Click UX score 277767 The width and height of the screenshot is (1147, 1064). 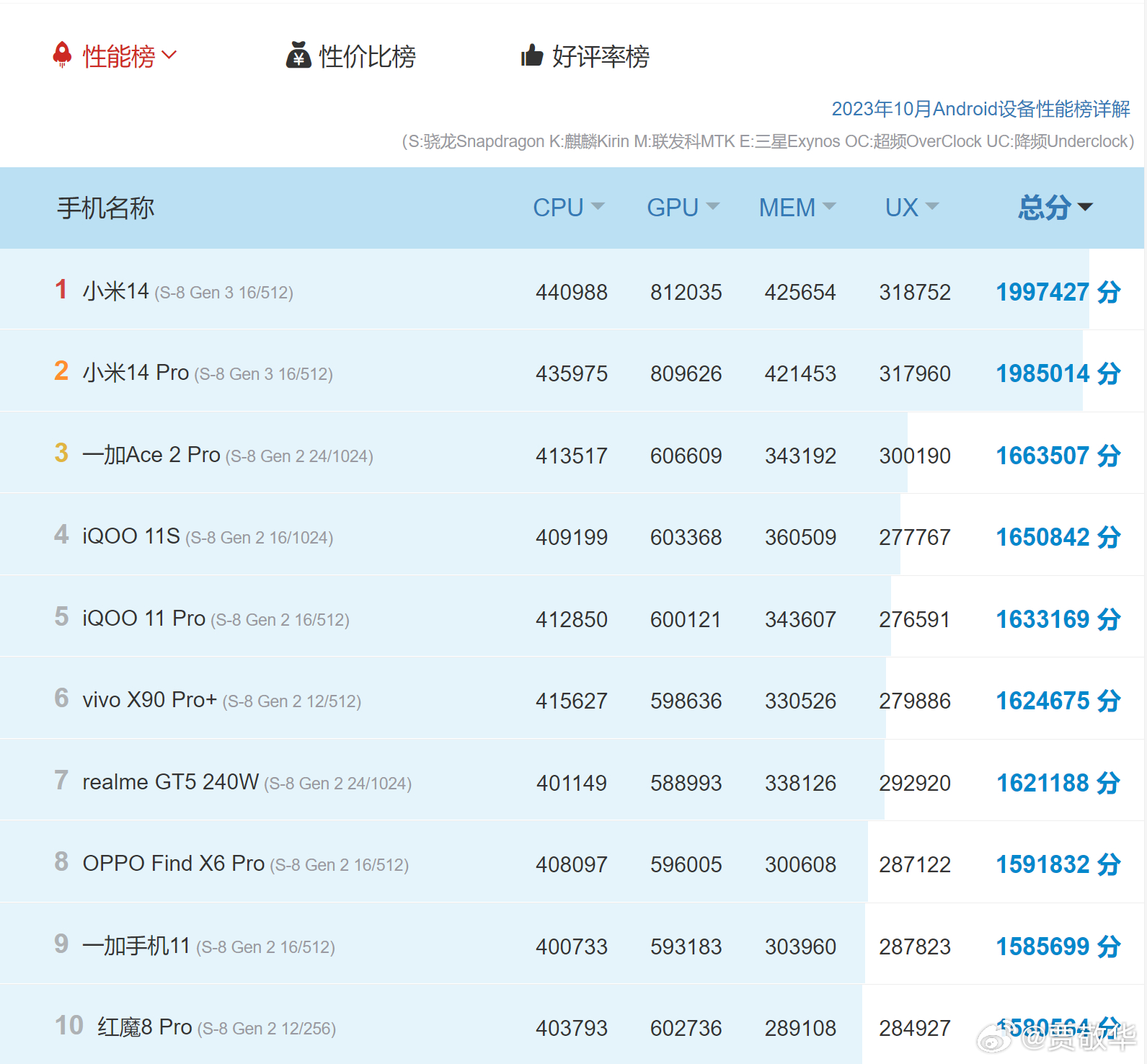[915, 537]
